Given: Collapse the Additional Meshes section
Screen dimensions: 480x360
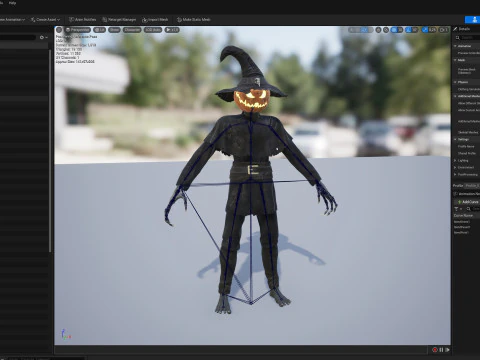Looking at the screenshot, I should click(455, 96).
